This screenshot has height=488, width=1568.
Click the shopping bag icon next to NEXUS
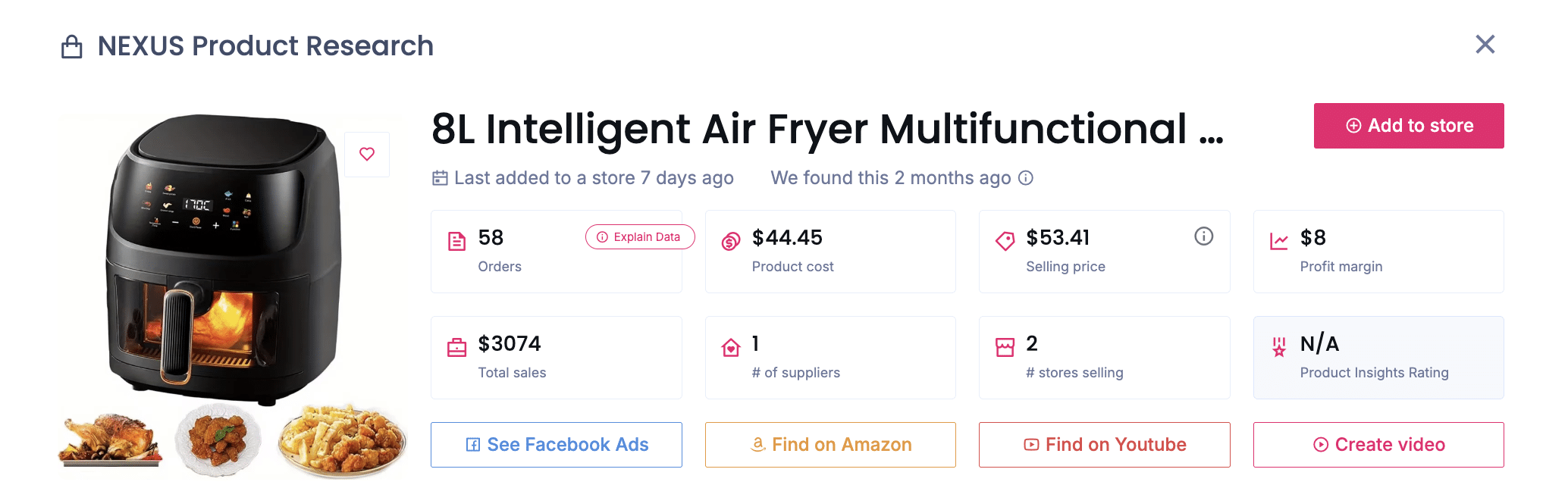pyautogui.click(x=72, y=45)
